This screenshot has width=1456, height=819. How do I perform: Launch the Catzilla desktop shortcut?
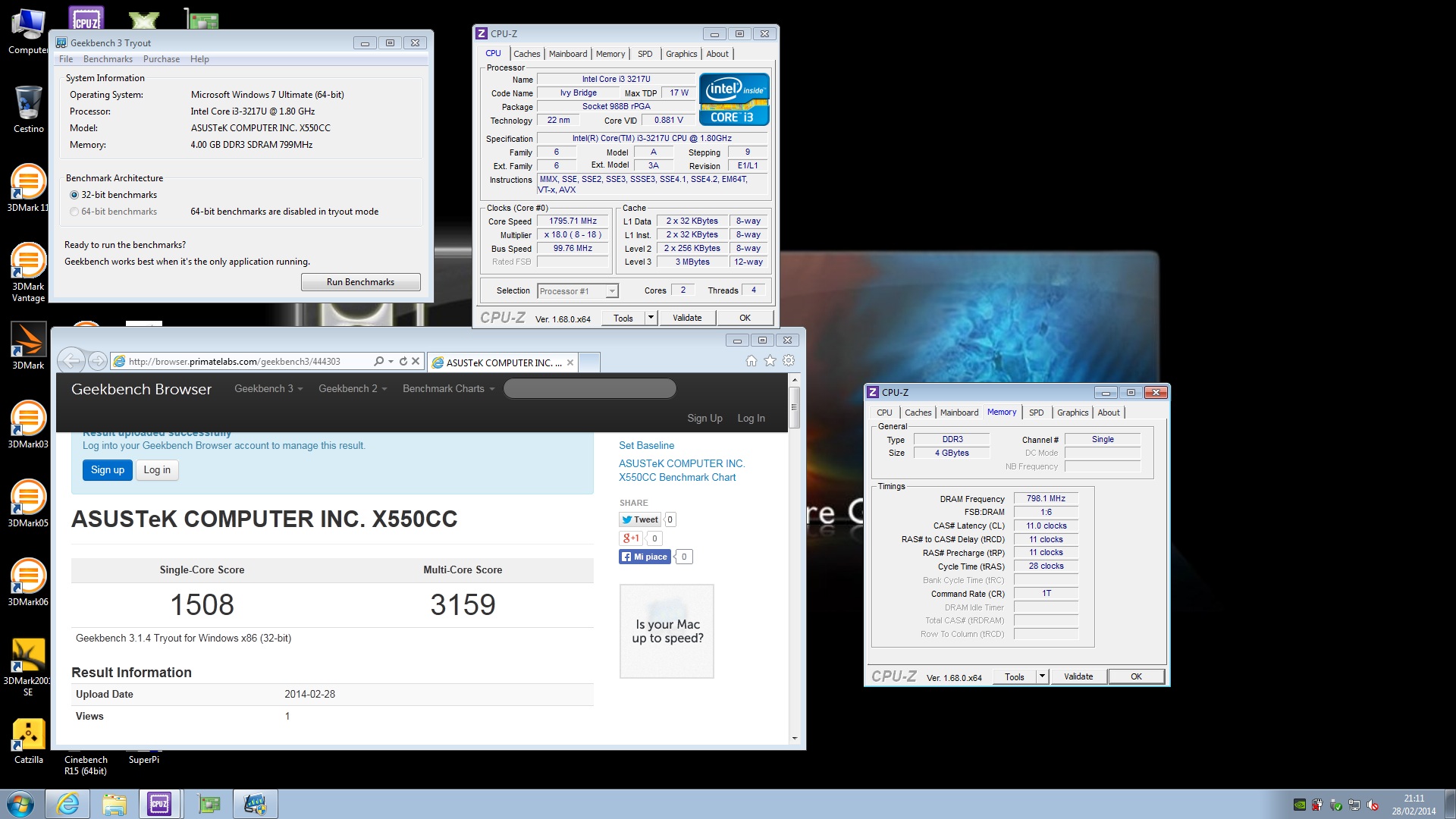coord(28,742)
